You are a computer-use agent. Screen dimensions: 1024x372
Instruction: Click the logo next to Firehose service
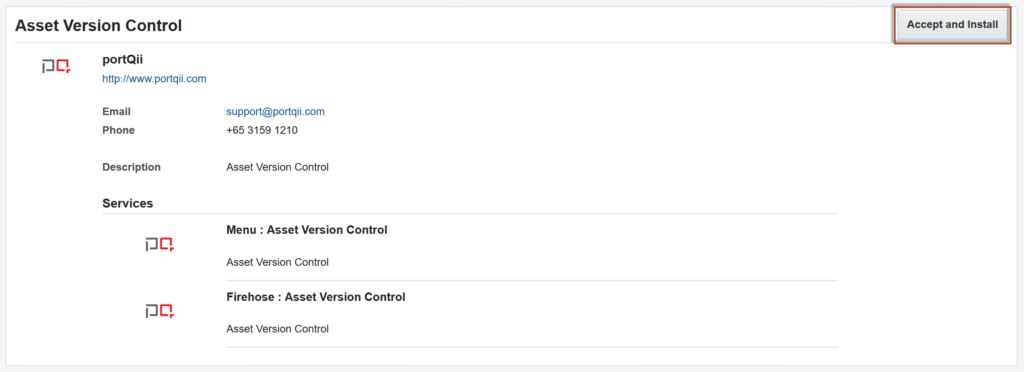pos(160,311)
